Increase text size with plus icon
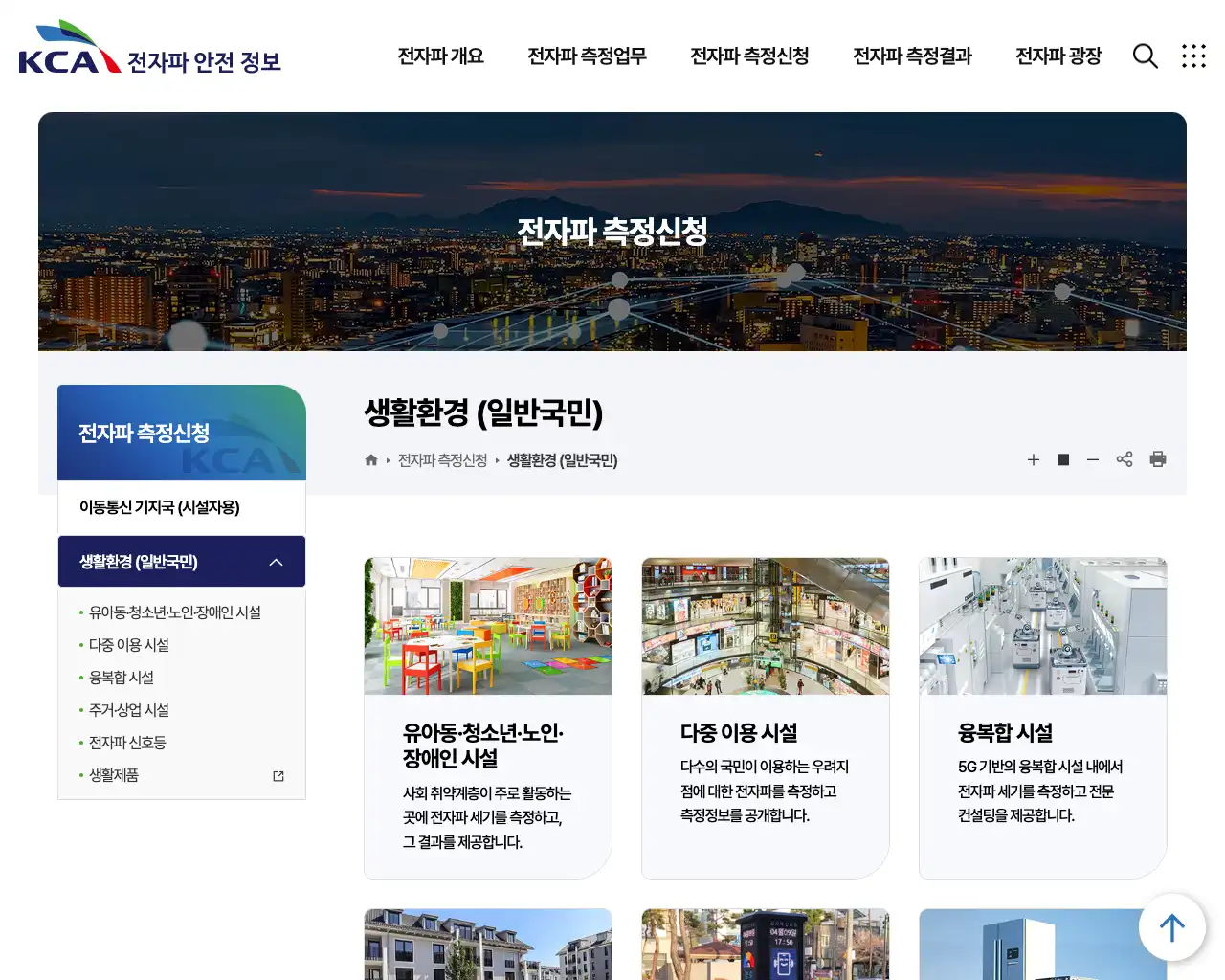Screen dimensions: 1225x980 pyautogui.click(x=1034, y=460)
